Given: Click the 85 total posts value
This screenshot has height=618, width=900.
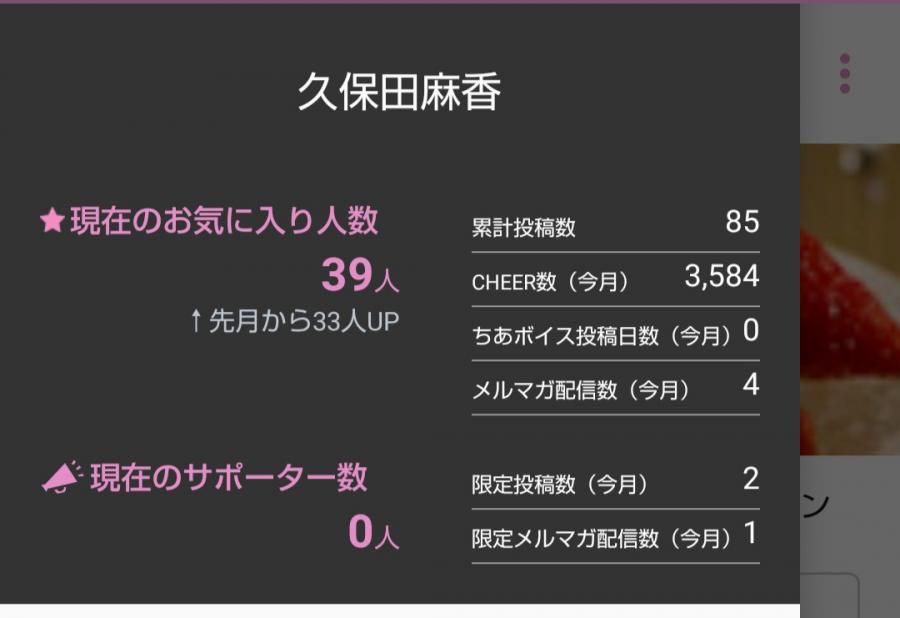Looking at the screenshot, I should click(x=742, y=222).
